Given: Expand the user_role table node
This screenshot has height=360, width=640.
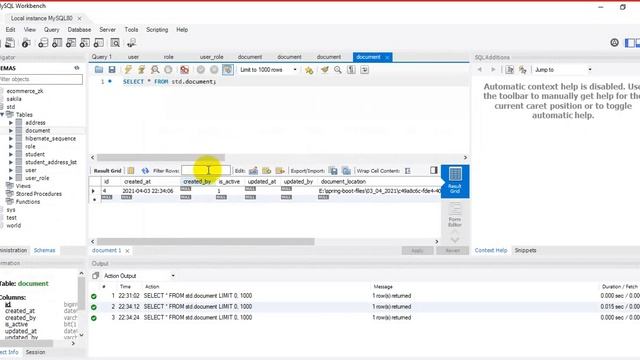Looking at the screenshot, I should [x=11, y=178].
